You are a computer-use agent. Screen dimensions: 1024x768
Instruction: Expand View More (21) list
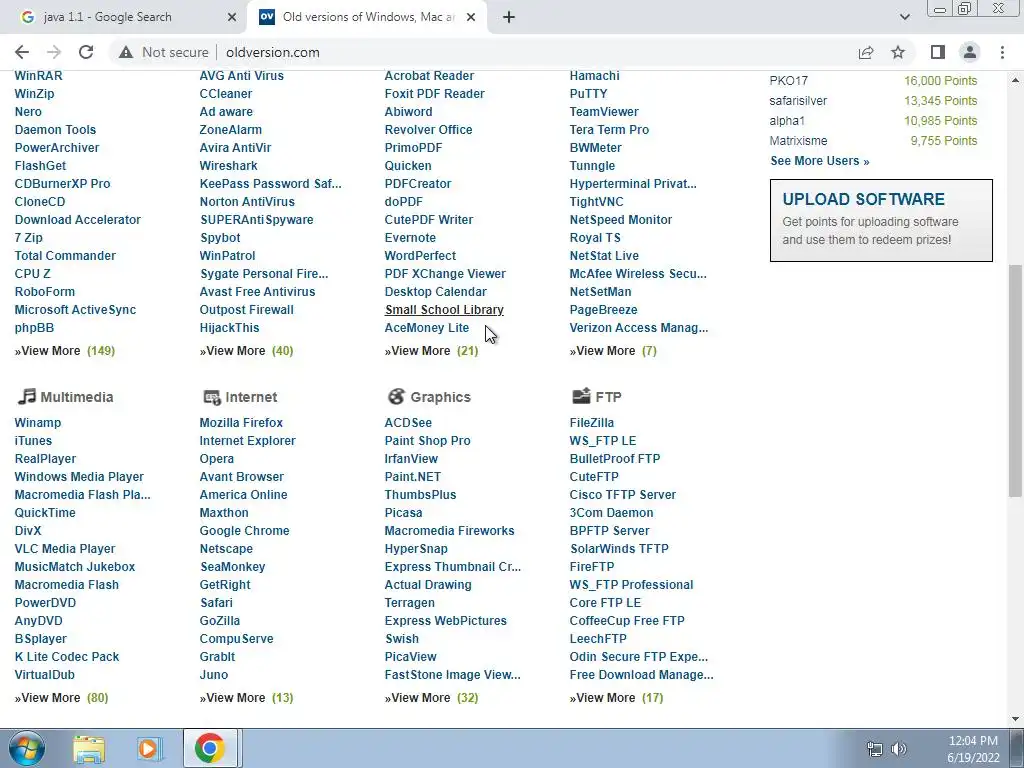pyautogui.click(x=431, y=351)
